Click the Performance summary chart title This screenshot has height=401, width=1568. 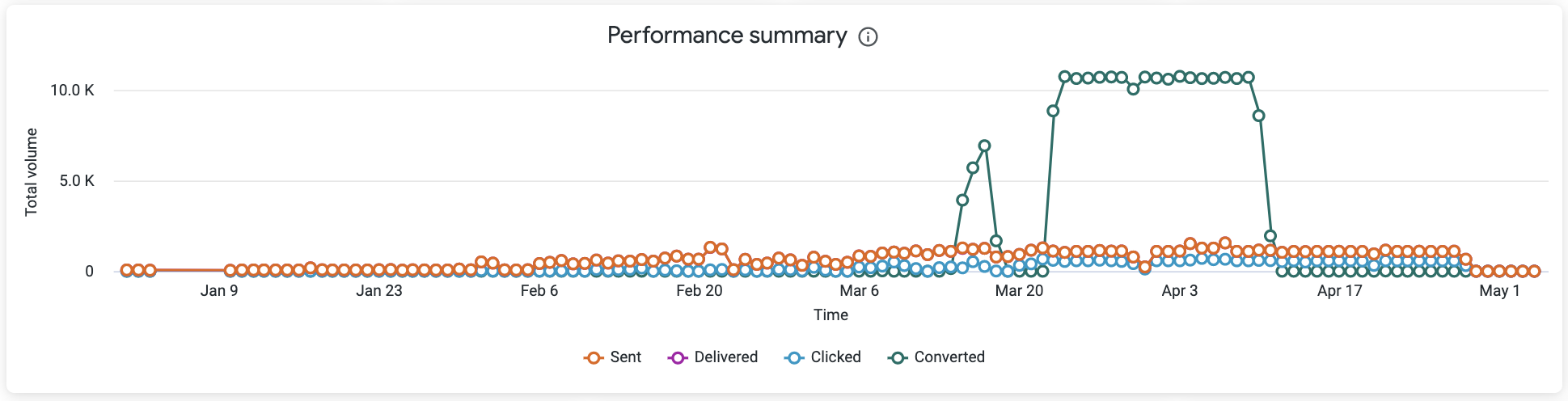(x=727, y=36)
